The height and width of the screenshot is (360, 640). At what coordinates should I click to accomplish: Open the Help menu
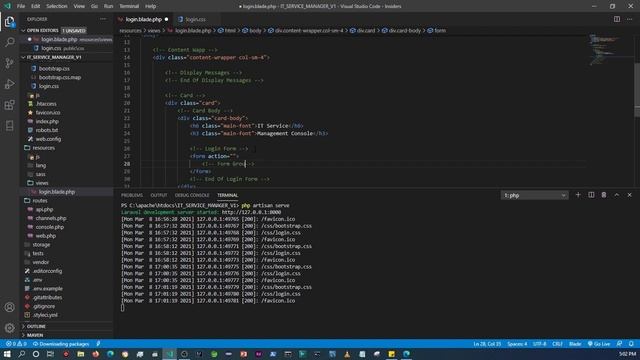(151, 6)
